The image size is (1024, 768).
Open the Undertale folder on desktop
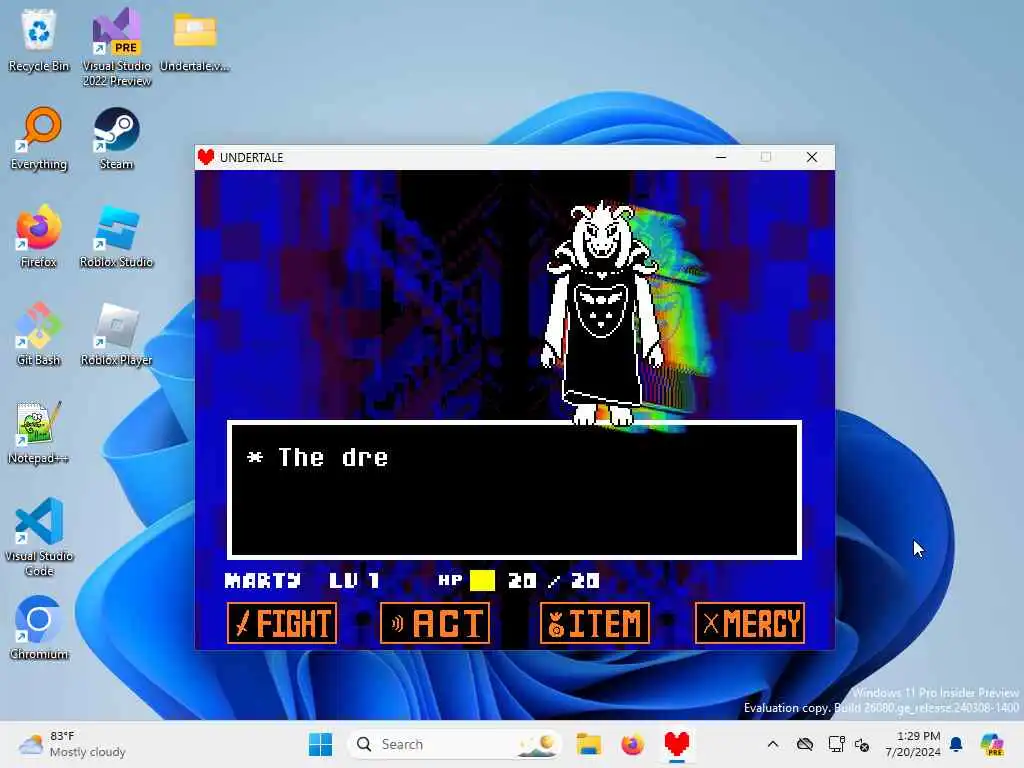pyautogui.click(x=195, y=40)
